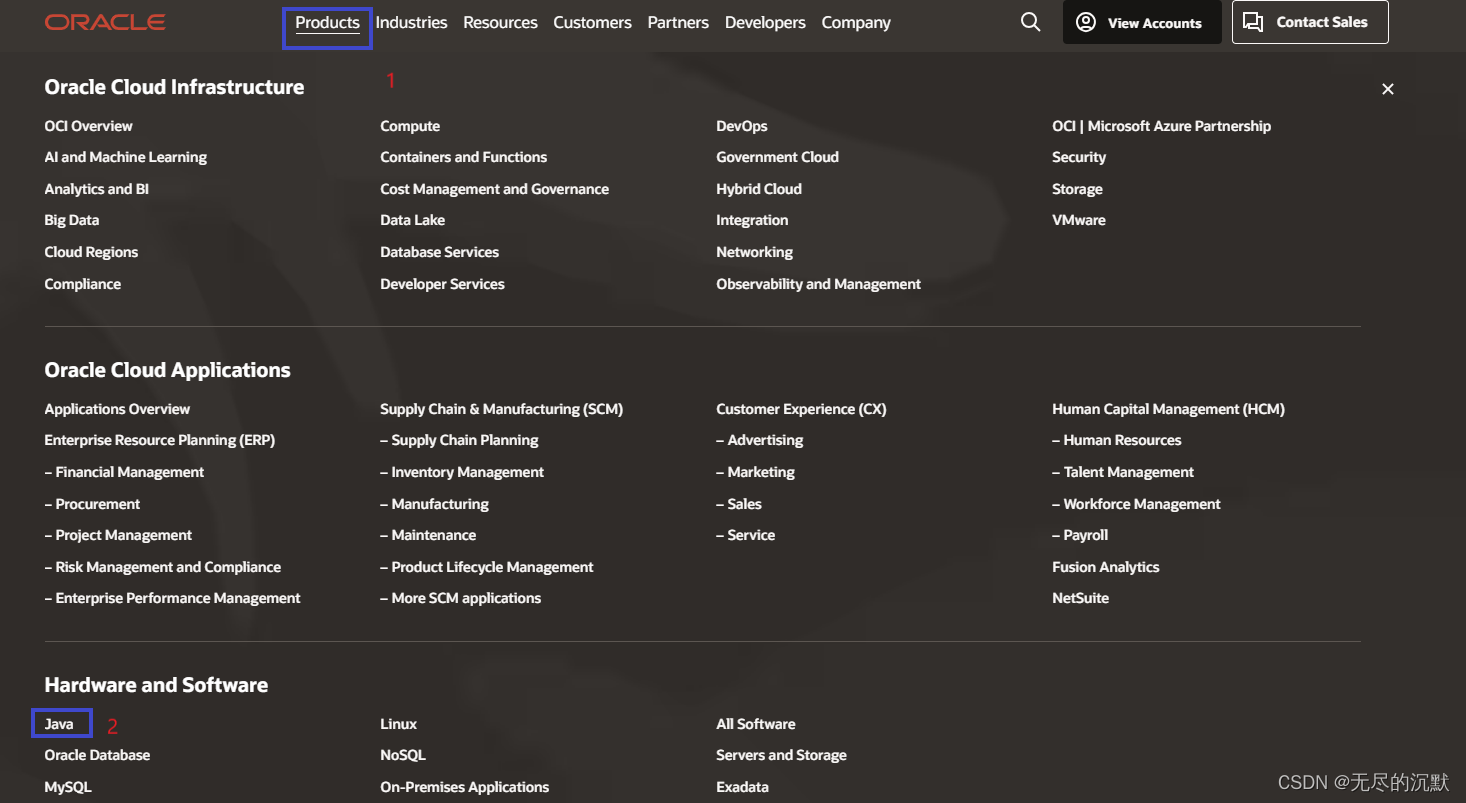Go to Database Services
Image resolution: width=1466 pixels, height=803 pixels.
coord(439,252)
